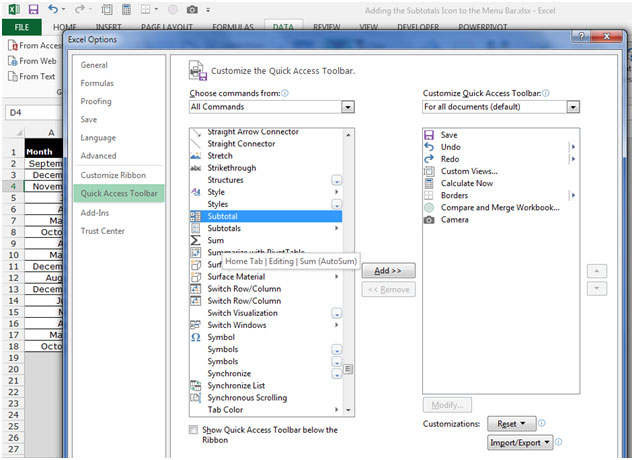Open the Customize Ribbon category
The image size is (634, 460).
point(113,175)
